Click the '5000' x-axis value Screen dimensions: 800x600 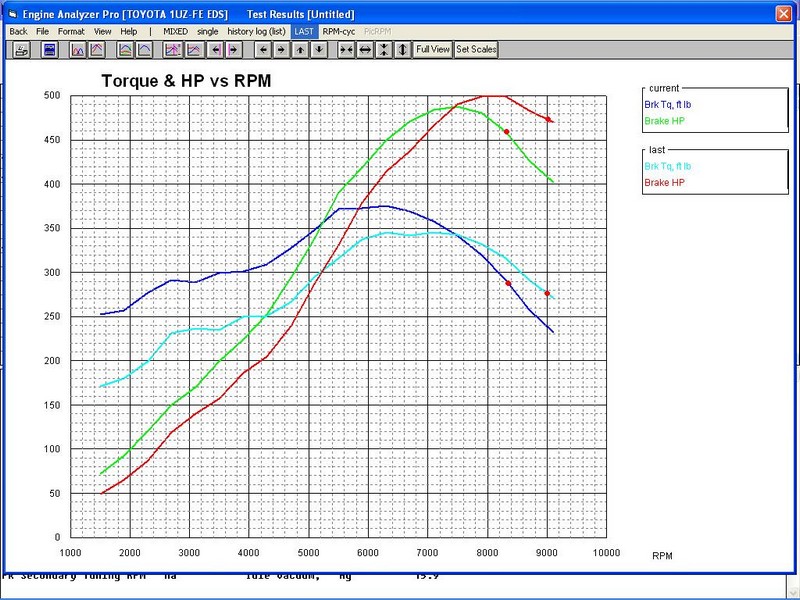308,553
